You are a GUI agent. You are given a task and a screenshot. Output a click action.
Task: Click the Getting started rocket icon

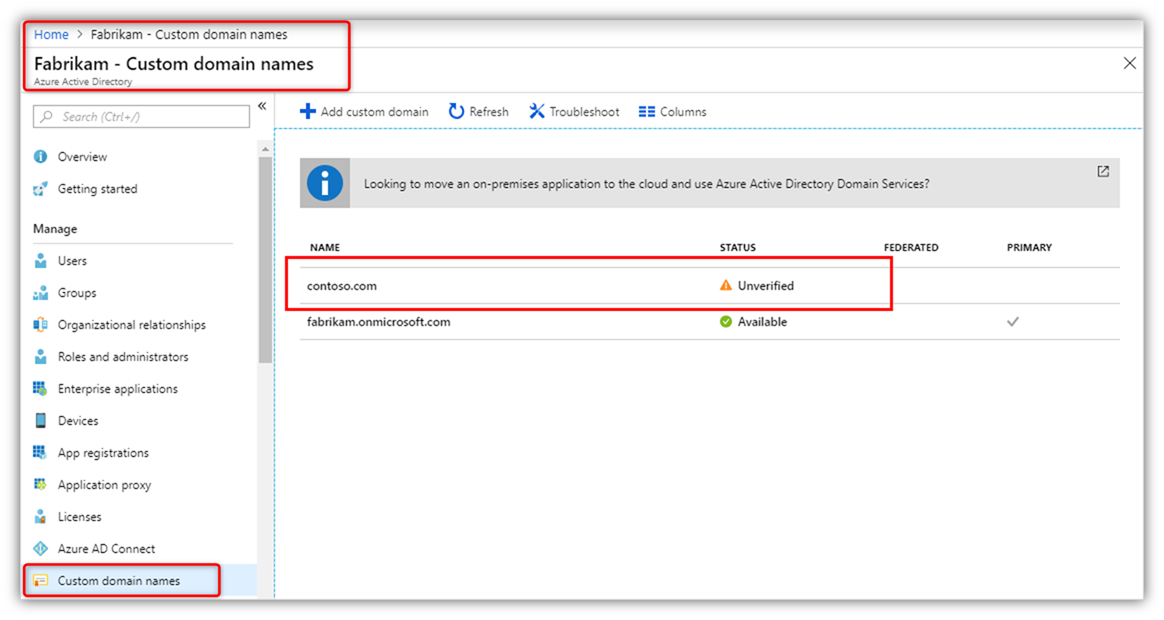point(41,189)
